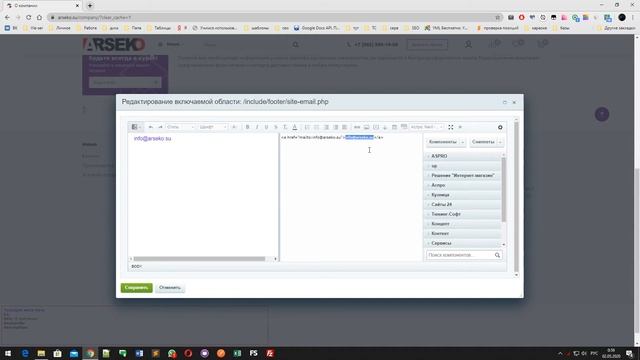Click the remove formatting icon
The image size is (640, 360).
pyautogui.click(x=285, y=127)
